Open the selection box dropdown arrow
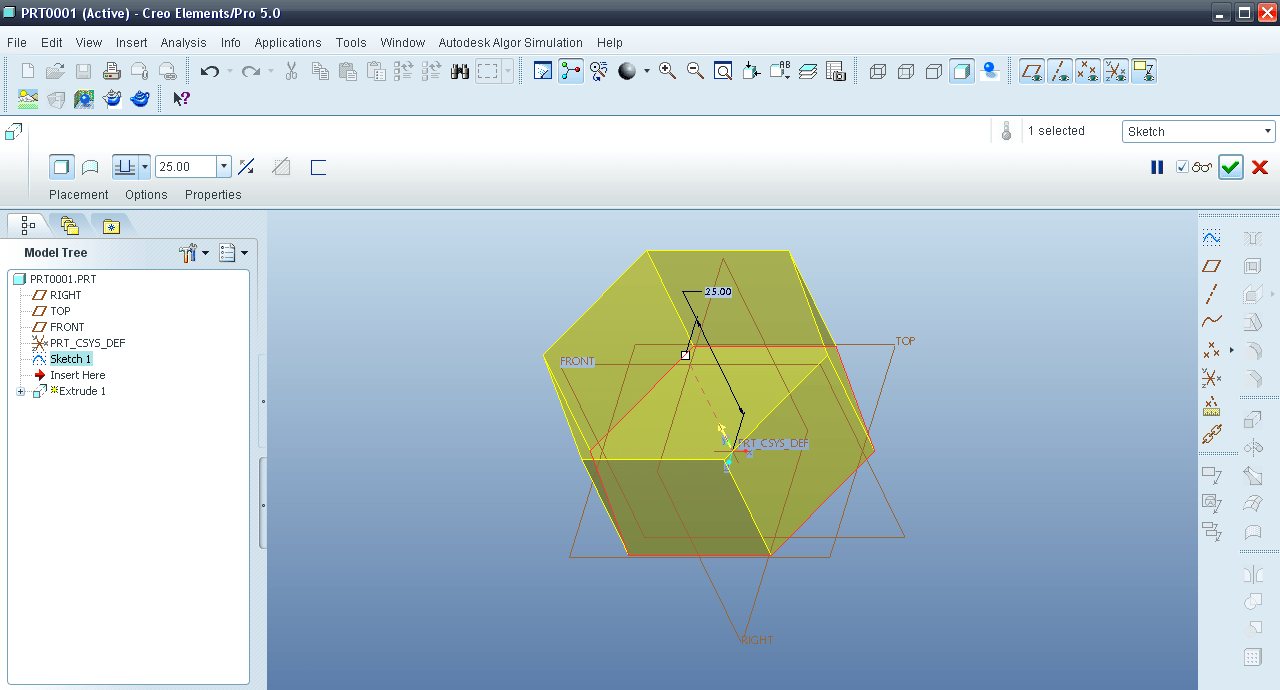The width and height of the screenshot is (1280, 690). (508, 71)
